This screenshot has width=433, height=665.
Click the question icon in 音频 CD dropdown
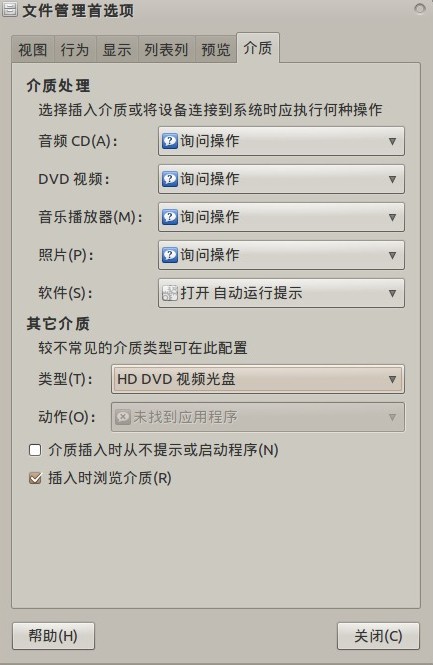tap(170, 141)
